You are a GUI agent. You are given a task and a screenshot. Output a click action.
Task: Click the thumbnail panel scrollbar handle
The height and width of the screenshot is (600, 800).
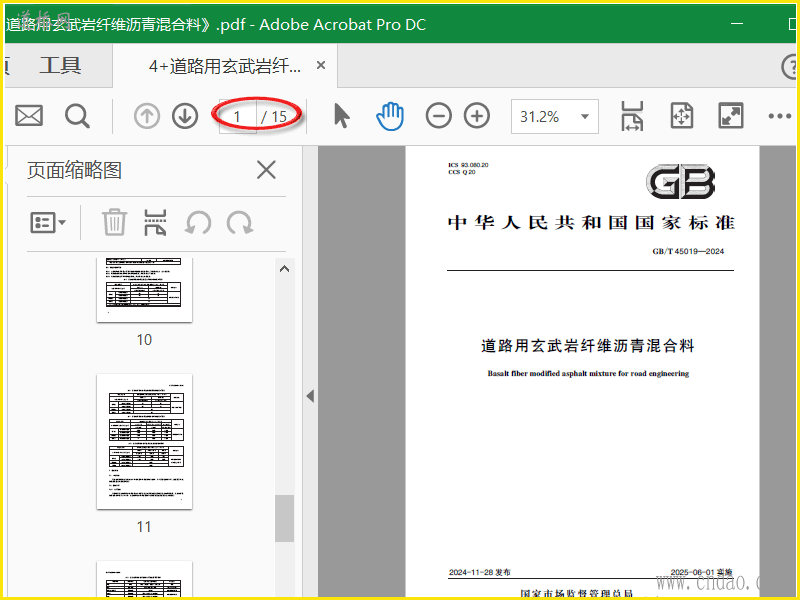(x=284, y=518)
